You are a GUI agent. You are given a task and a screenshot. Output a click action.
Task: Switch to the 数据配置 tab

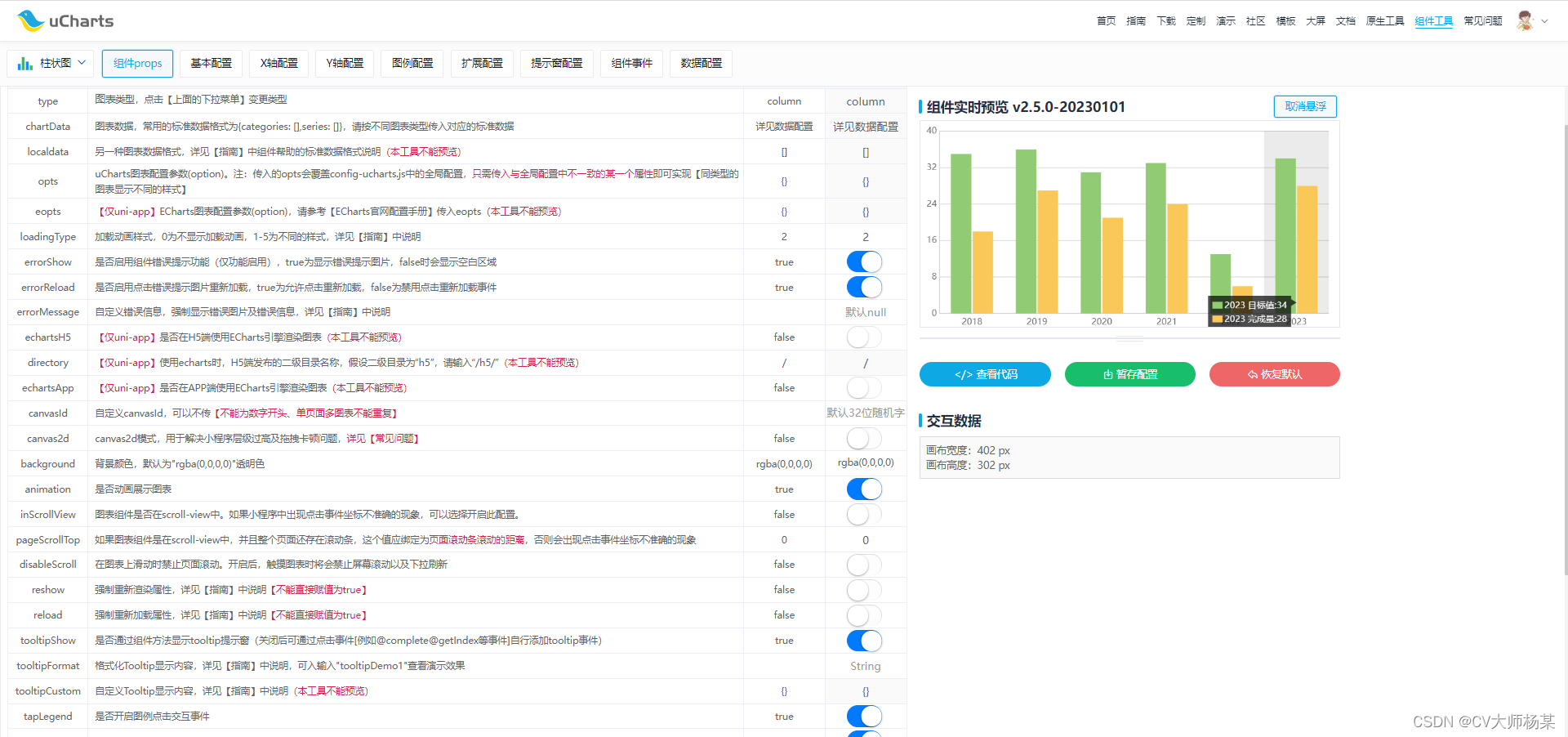pos(700,63)
